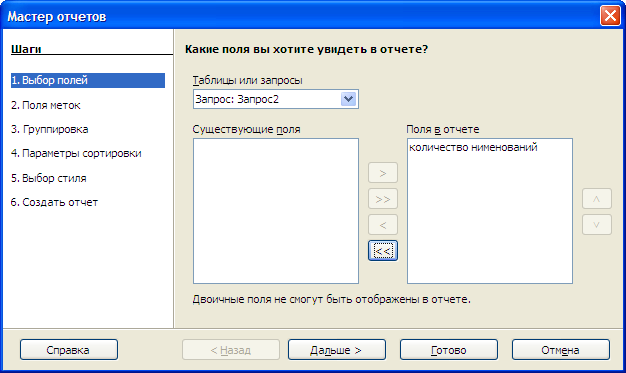Click the Запрос: Запрос2 combo box field
Screen dimensions: 626x373
(x=275, y=99)
